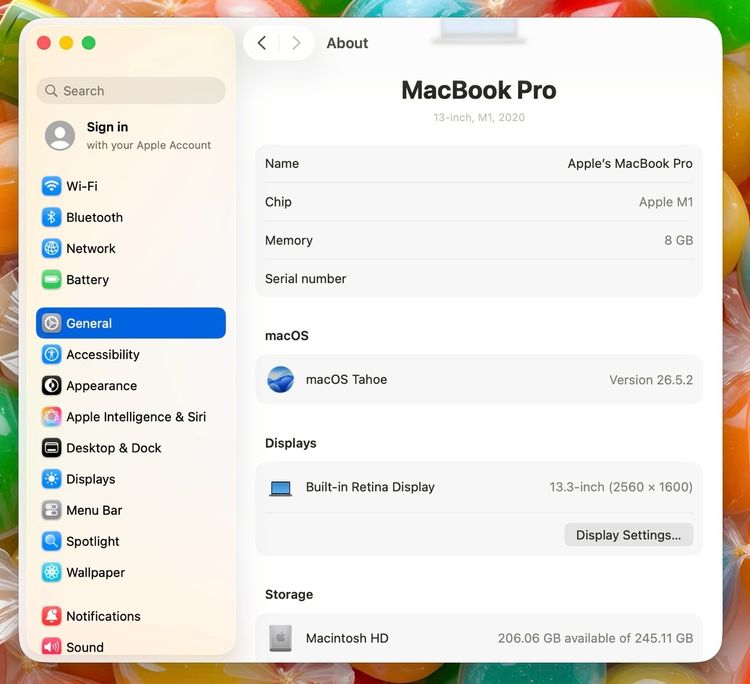
Task: Click the Desktop & Dock icon
Action: pos(51,448)
